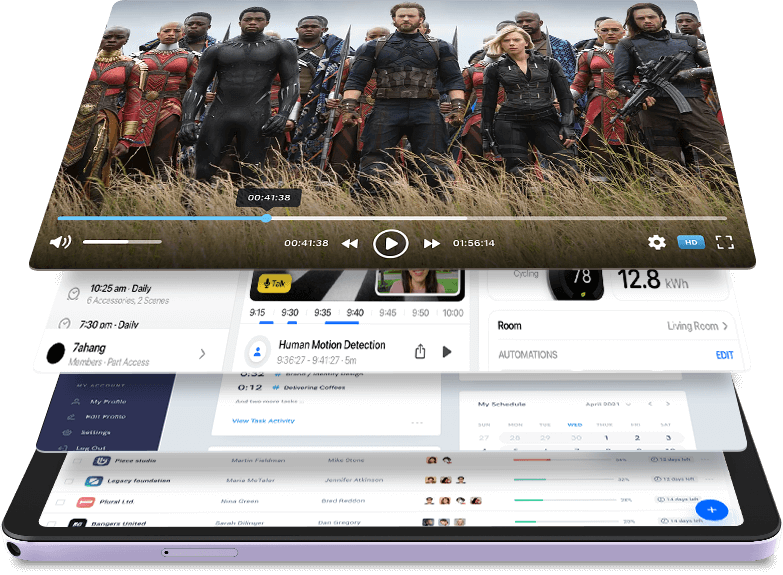Click the Legacy foundation logo icon
Image resolution: width=783 pixels, height=575 pixels.
point(94,481)
